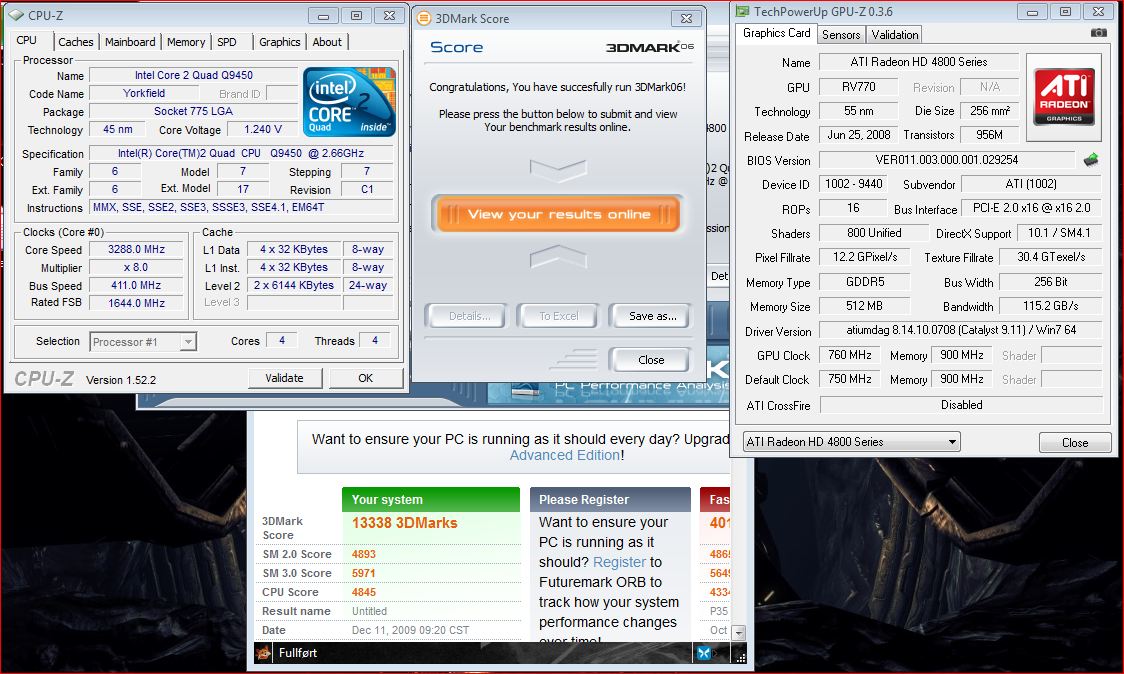
Task: Click the Level 2 cache 2 x 6144 KBytes
Action: point(294,285)
